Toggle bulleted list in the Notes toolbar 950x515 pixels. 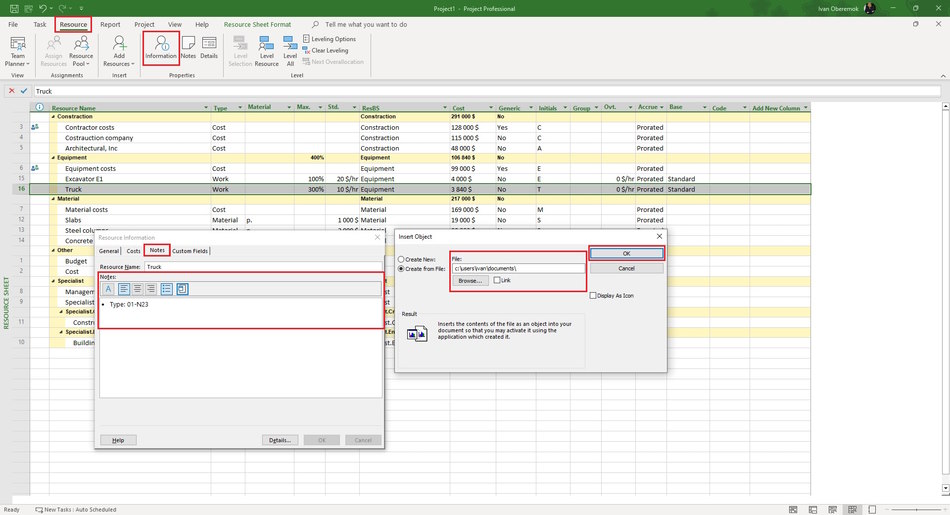[167, 289]
